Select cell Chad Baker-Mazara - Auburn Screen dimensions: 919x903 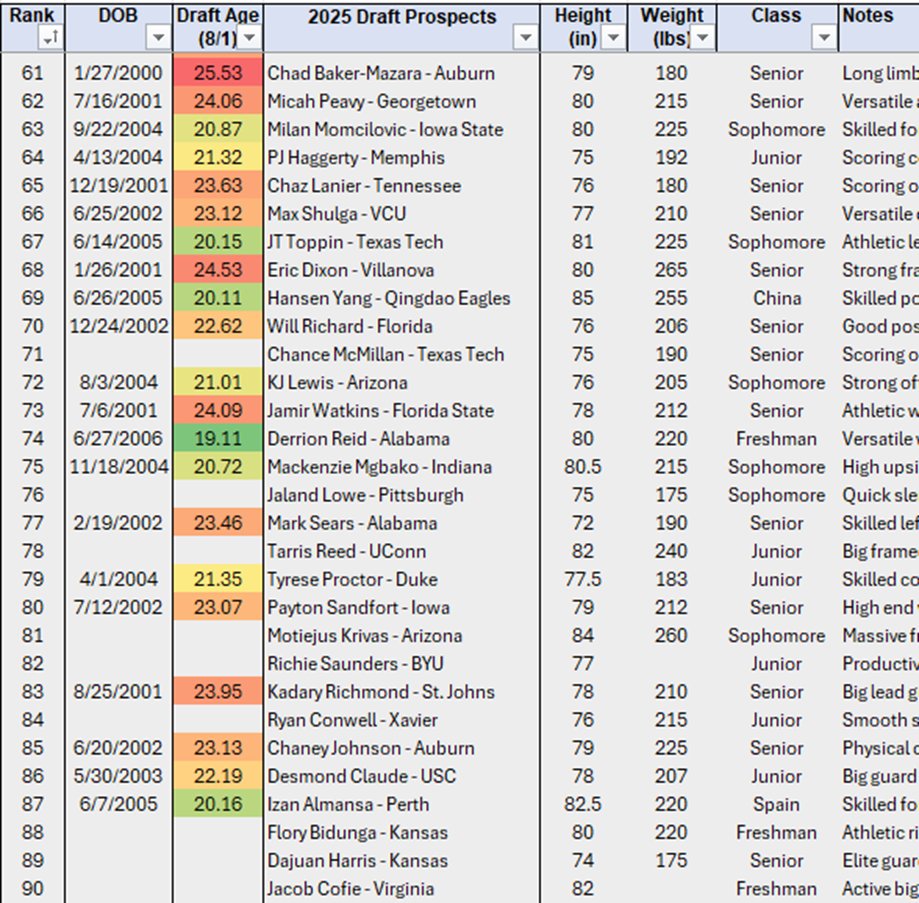[x=401, y=73]
